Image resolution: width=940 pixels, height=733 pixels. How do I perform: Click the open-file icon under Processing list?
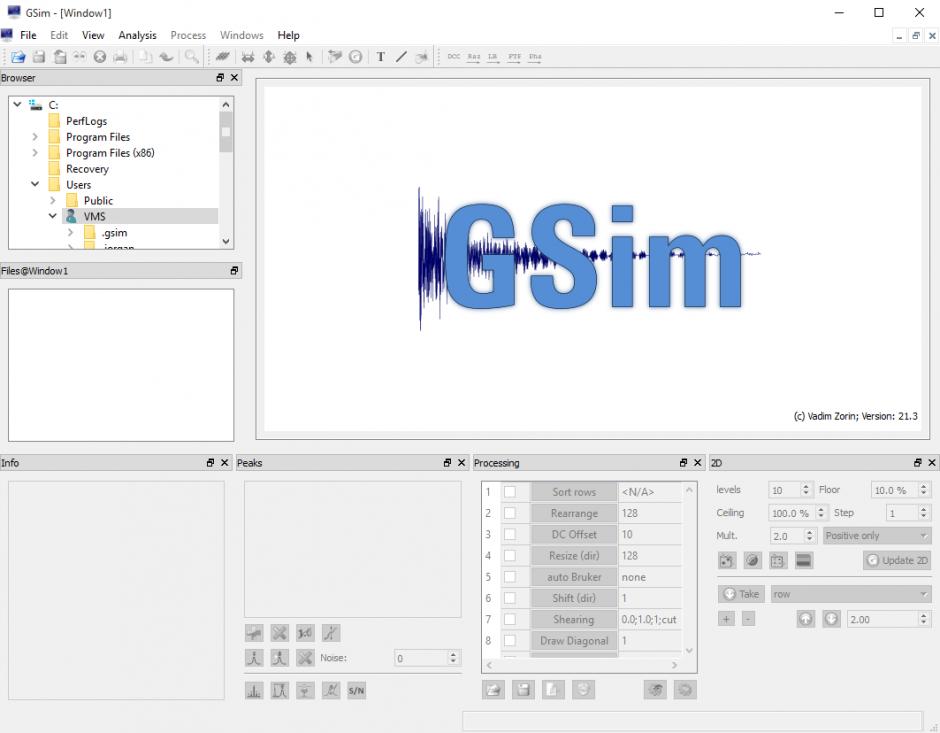pyautogui.click(x=493, y=690)
